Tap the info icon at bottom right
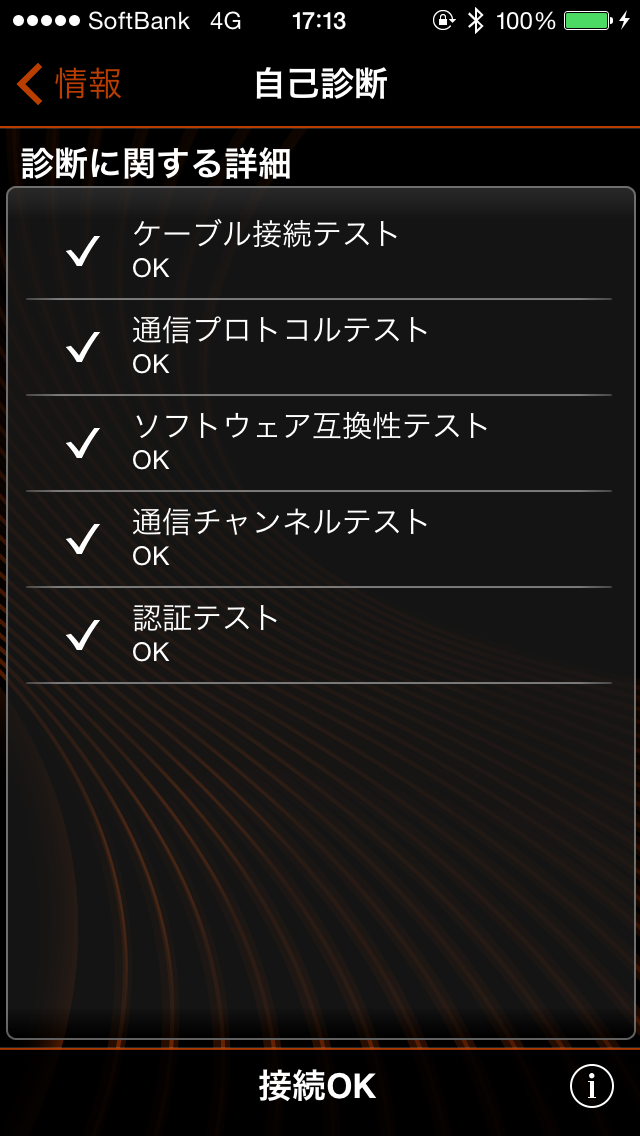640x1136 pixels. point(592,1086)
